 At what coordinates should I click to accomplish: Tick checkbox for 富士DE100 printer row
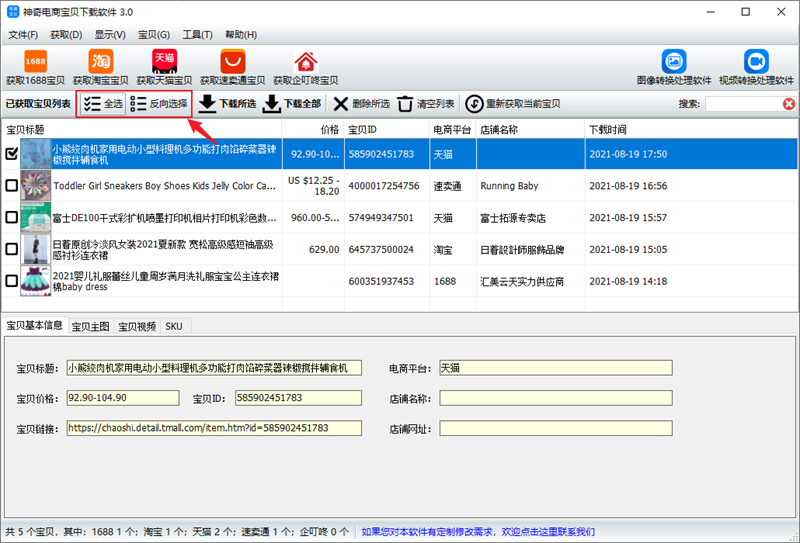12,217
